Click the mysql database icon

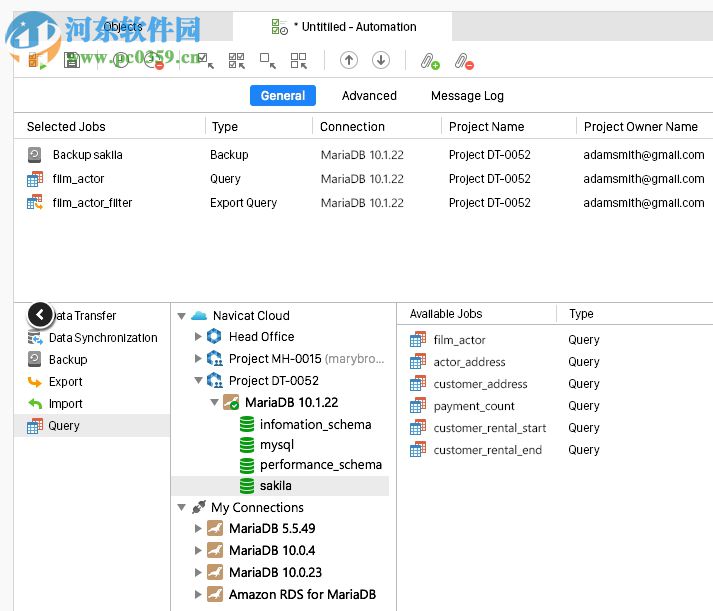coord(247,445)
